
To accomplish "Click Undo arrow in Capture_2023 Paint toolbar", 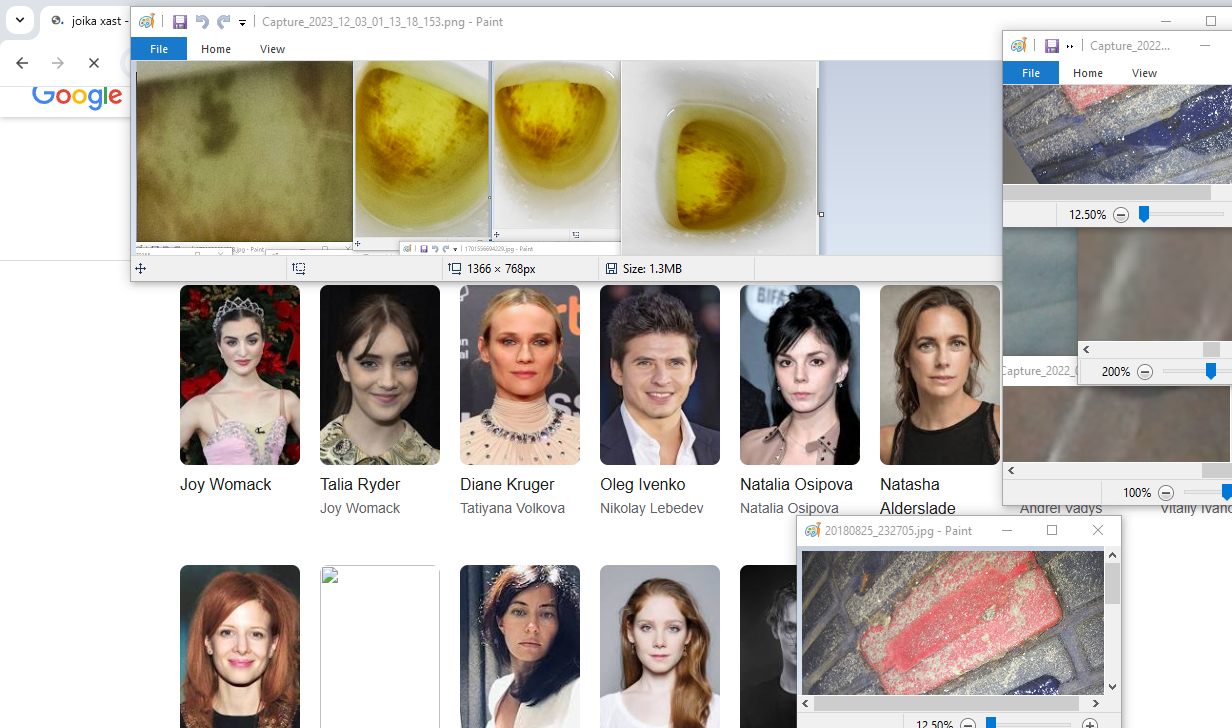I will pyautogui.click(x=202, y=22).
